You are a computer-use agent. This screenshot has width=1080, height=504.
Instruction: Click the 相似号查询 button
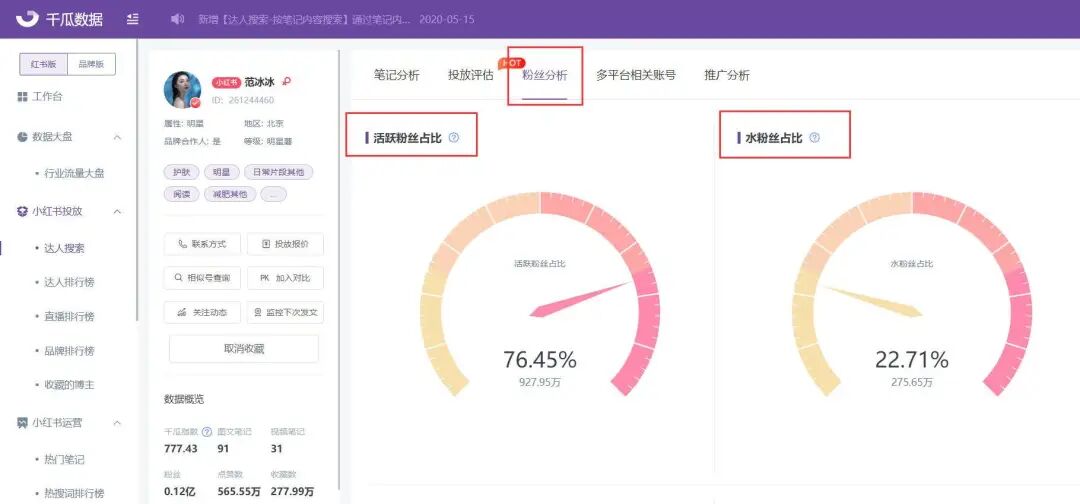pos(202,278)
